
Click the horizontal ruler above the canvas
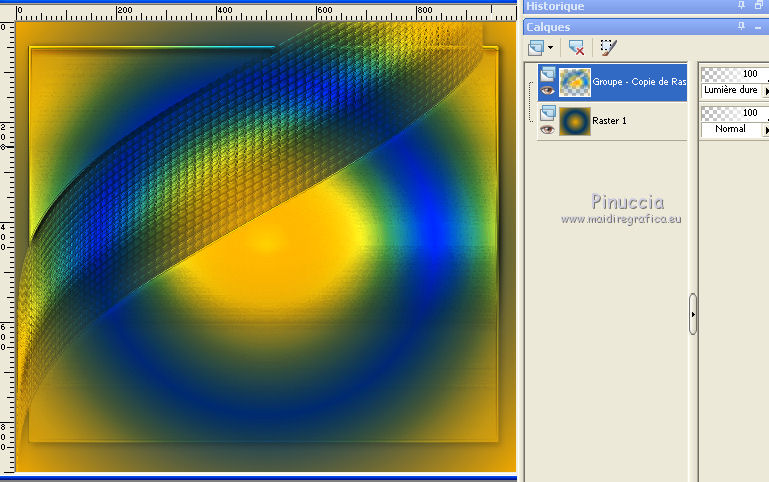pos(266,13)
